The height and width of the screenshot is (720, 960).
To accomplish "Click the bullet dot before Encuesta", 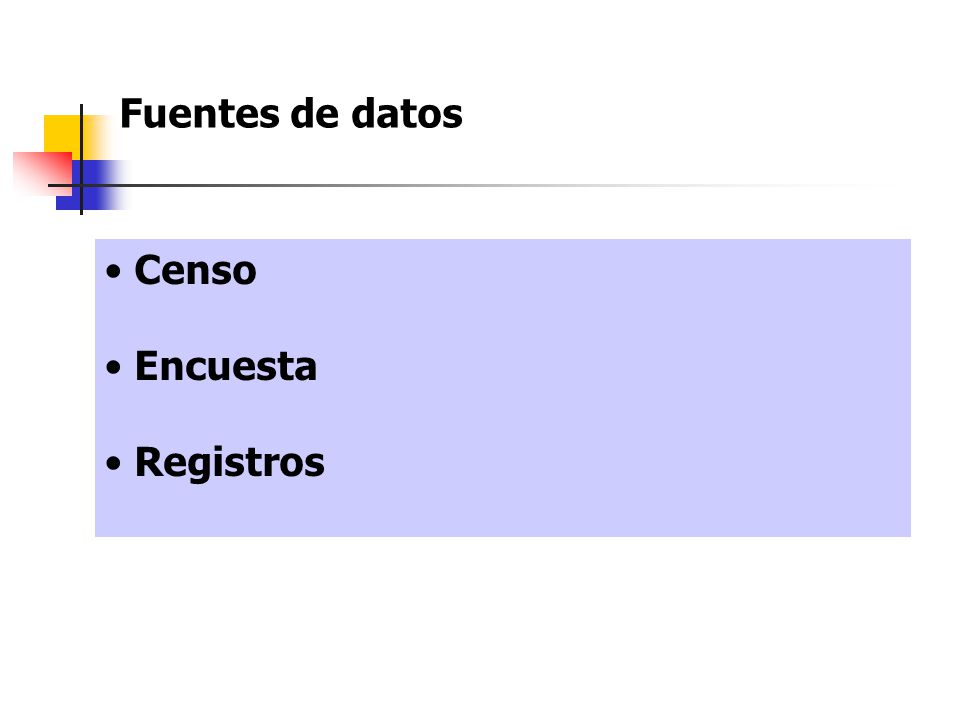I will coord(113,367).
